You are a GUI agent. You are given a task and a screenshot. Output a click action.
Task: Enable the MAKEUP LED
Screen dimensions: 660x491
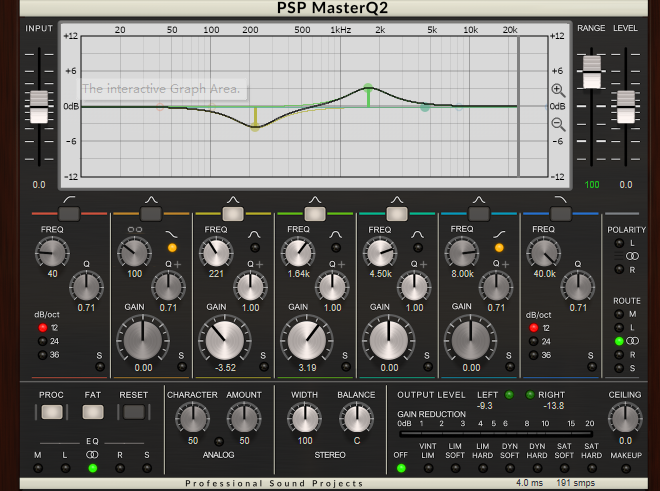click(x=626, y=468)
